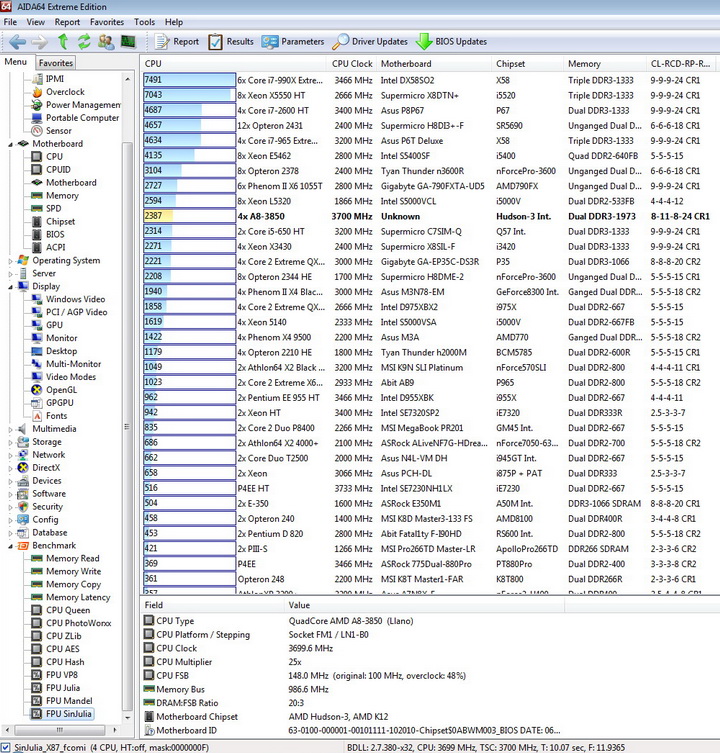Check BIOS Updates

click(x=452, y=42)
